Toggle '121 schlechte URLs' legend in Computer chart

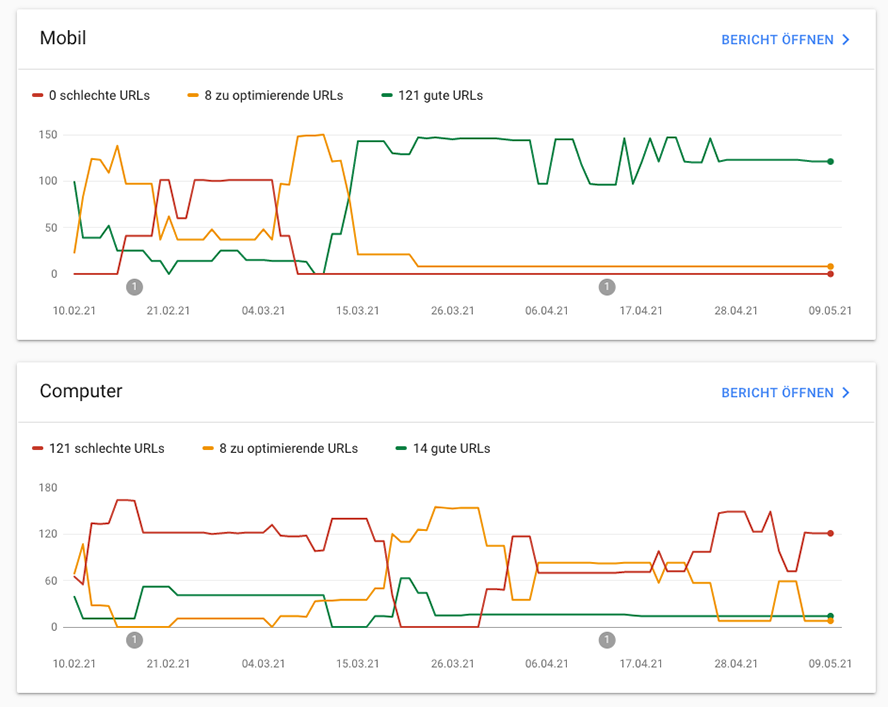(x=98, y=449)
